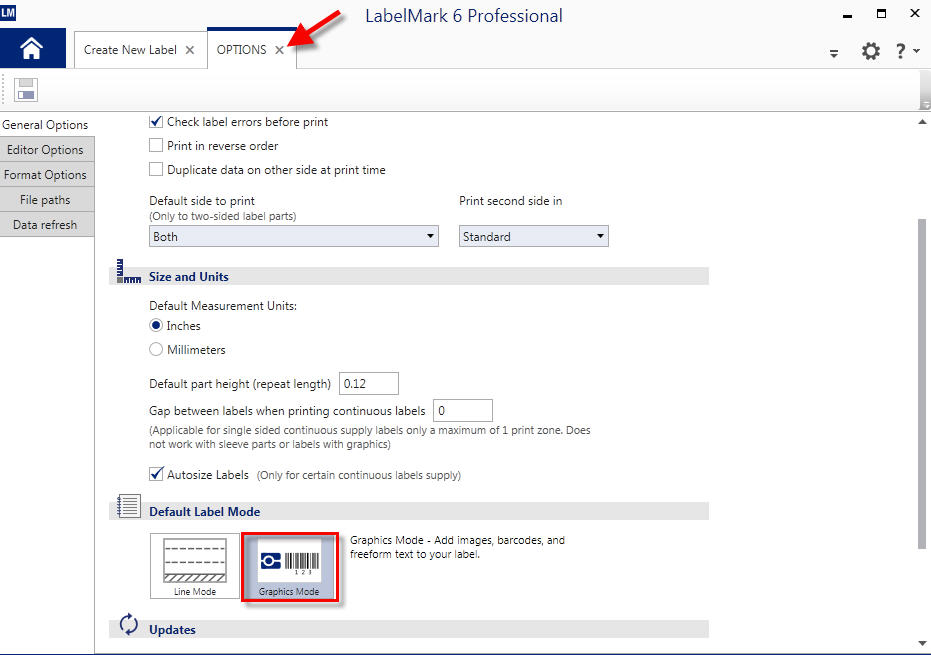Open the Data refresh section
The height and width of the screenshot is (655, 931).
click(46, 225)
